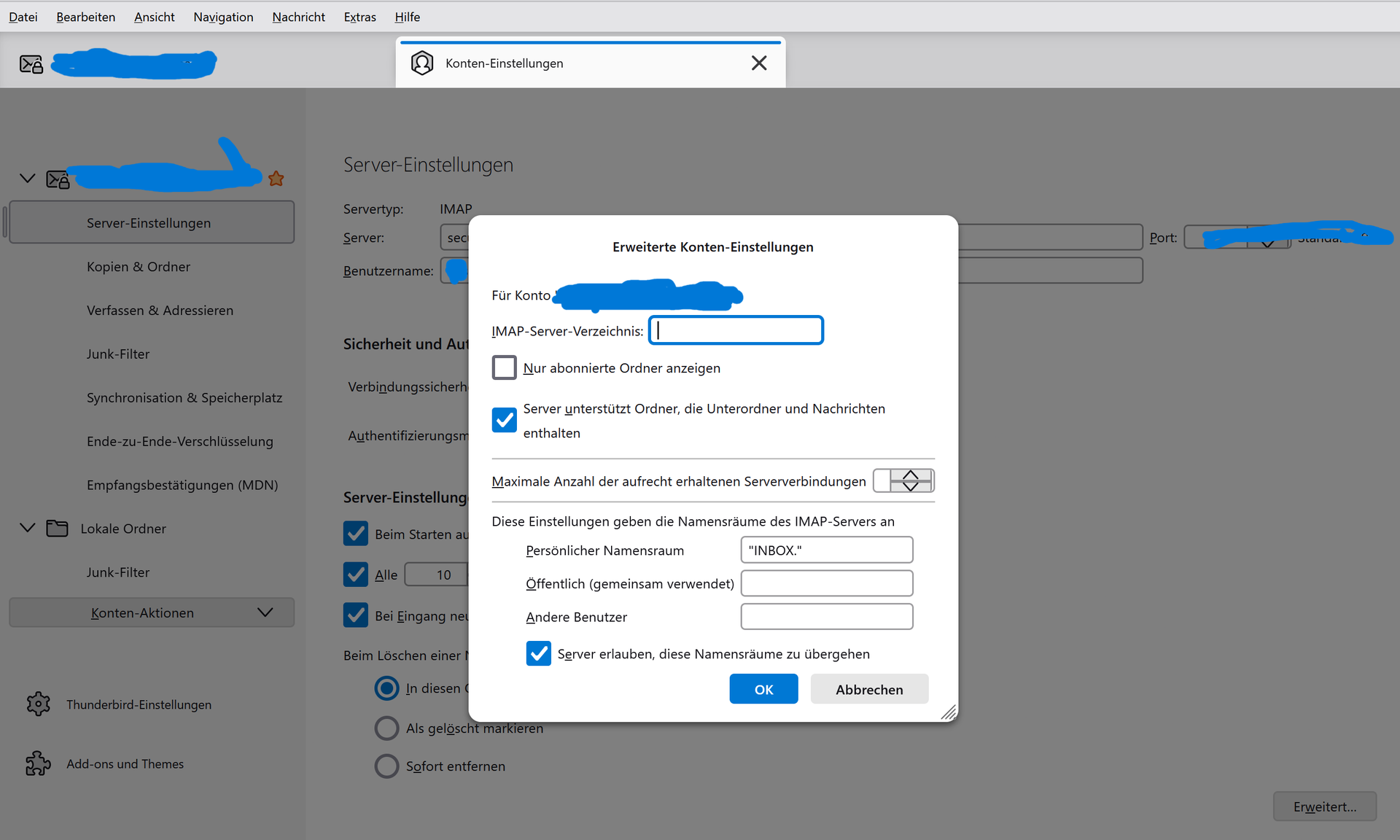
Task: Toggle Server erlauben Namensräume zu übergehen
Action: click(x=538, y=653)
